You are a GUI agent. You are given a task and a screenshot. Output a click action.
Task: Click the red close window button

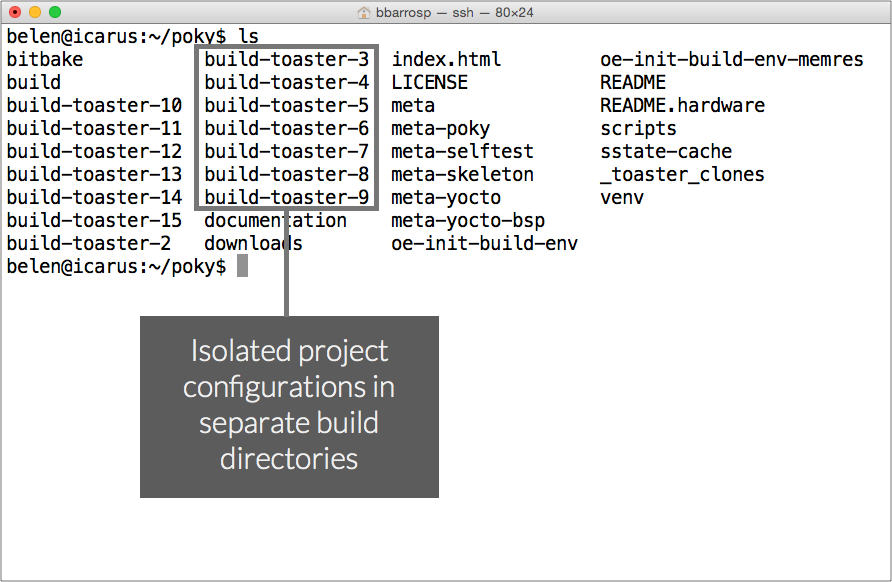(x=15, y=13)
